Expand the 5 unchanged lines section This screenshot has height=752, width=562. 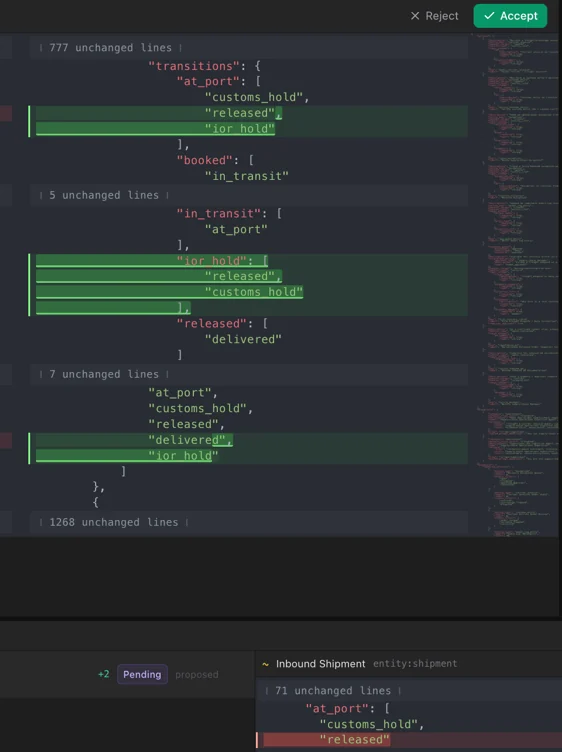(x=248, y=195)
